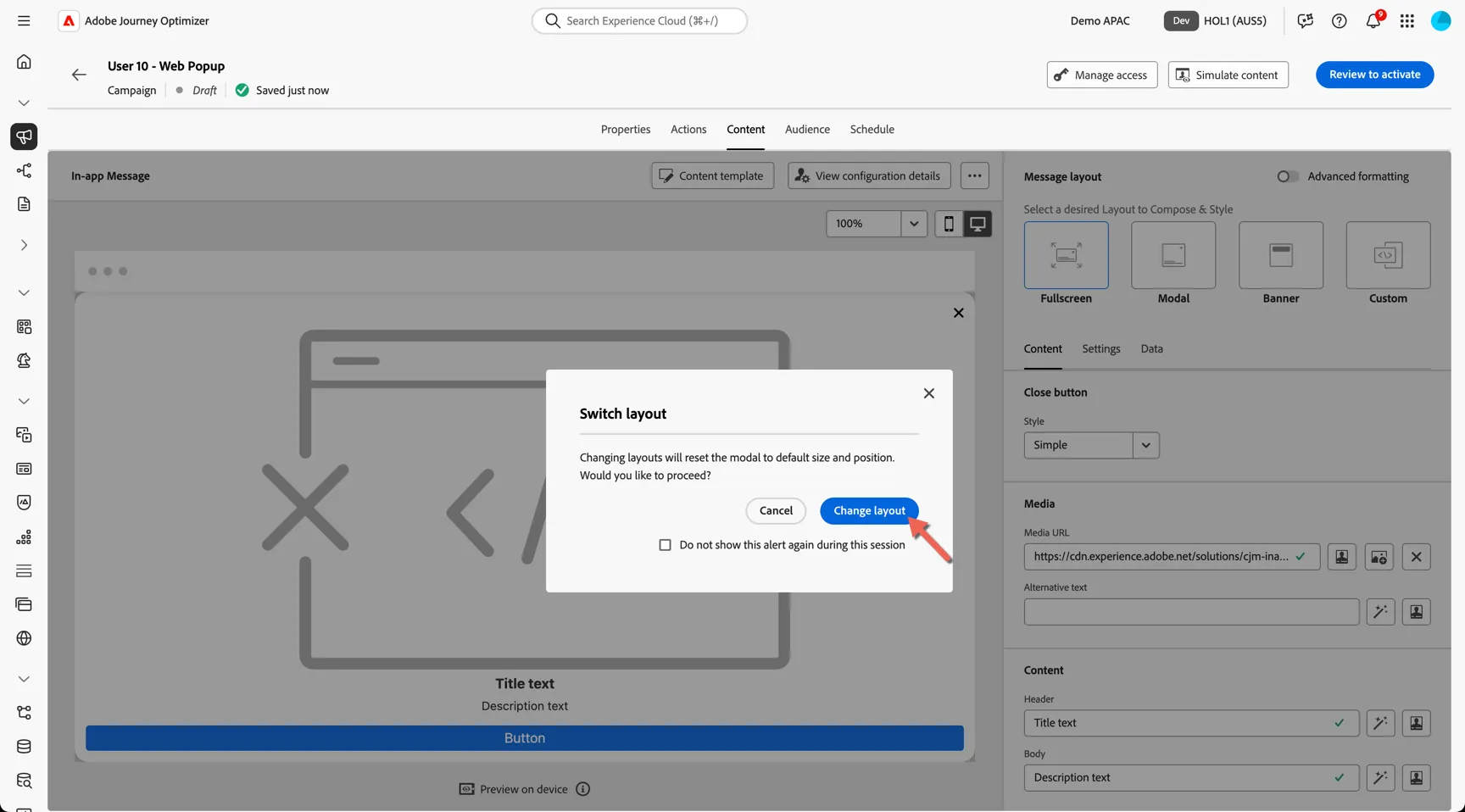Screen dimensions: 1465x812
Task: Click Simulate content button
Action: 1228,75
